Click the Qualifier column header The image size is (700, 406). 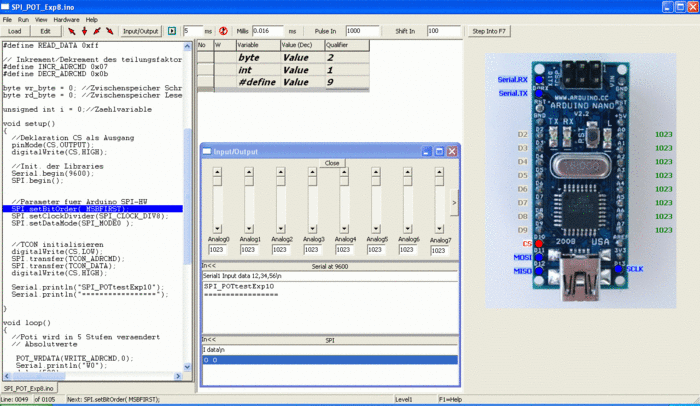(347, 45)
